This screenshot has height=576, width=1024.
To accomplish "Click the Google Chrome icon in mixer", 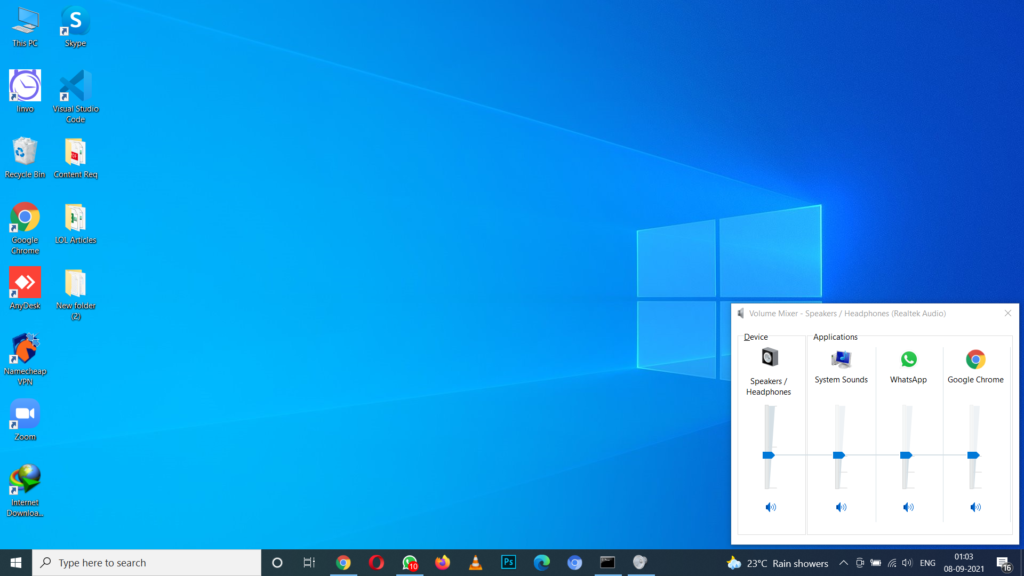I will tap(975, 359).
